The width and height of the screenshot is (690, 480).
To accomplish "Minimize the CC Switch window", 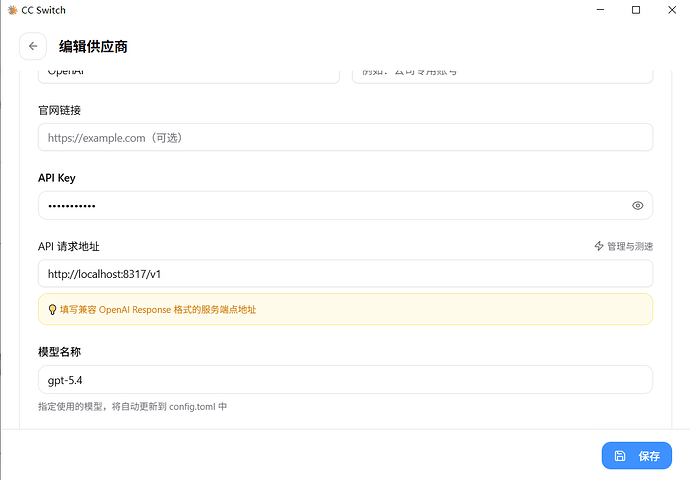I will point(600,10).
